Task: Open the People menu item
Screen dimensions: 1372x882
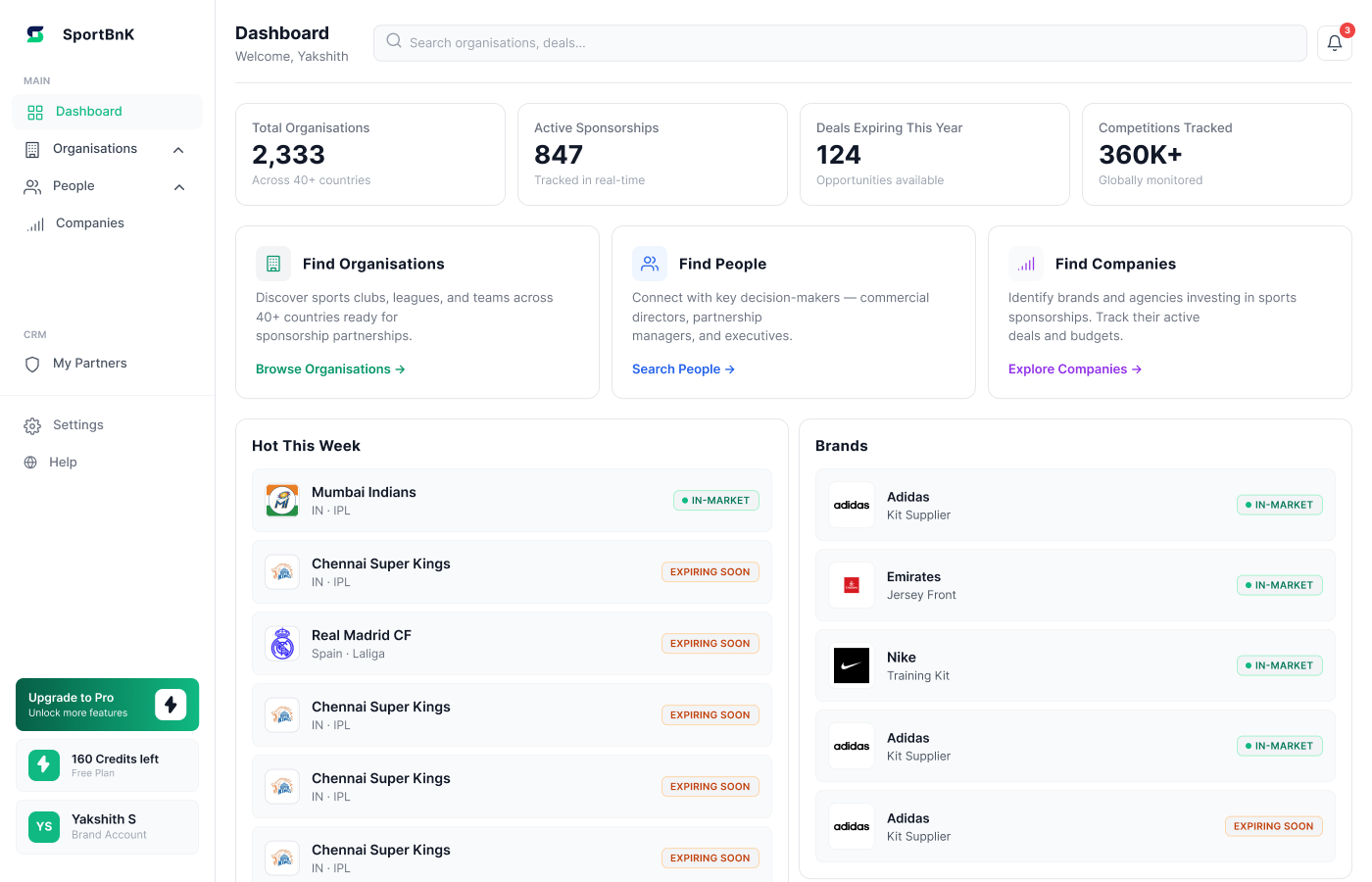Action: pyautogui.click(x=107, y=186)
